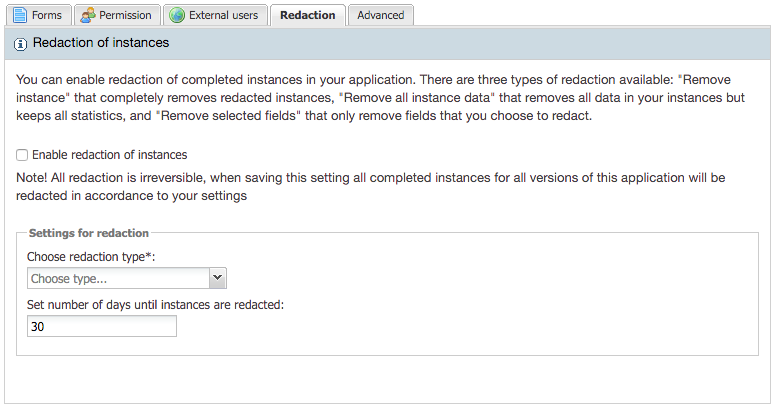The height and width of the screenshot is (408, 775).
Task: Click the 'Choose redaction type*' label
Action: click(x=91, y=257)
